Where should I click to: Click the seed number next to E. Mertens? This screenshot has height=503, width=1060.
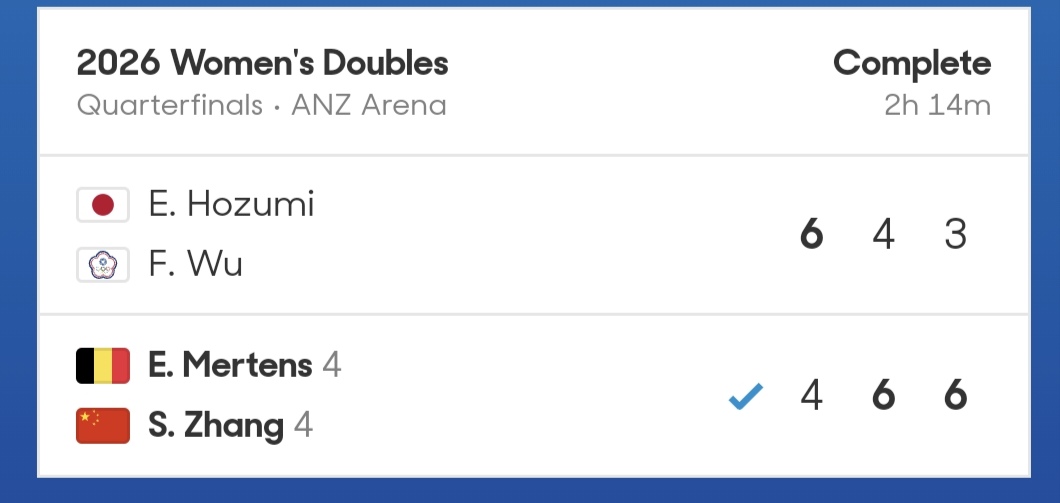(332, 366)
